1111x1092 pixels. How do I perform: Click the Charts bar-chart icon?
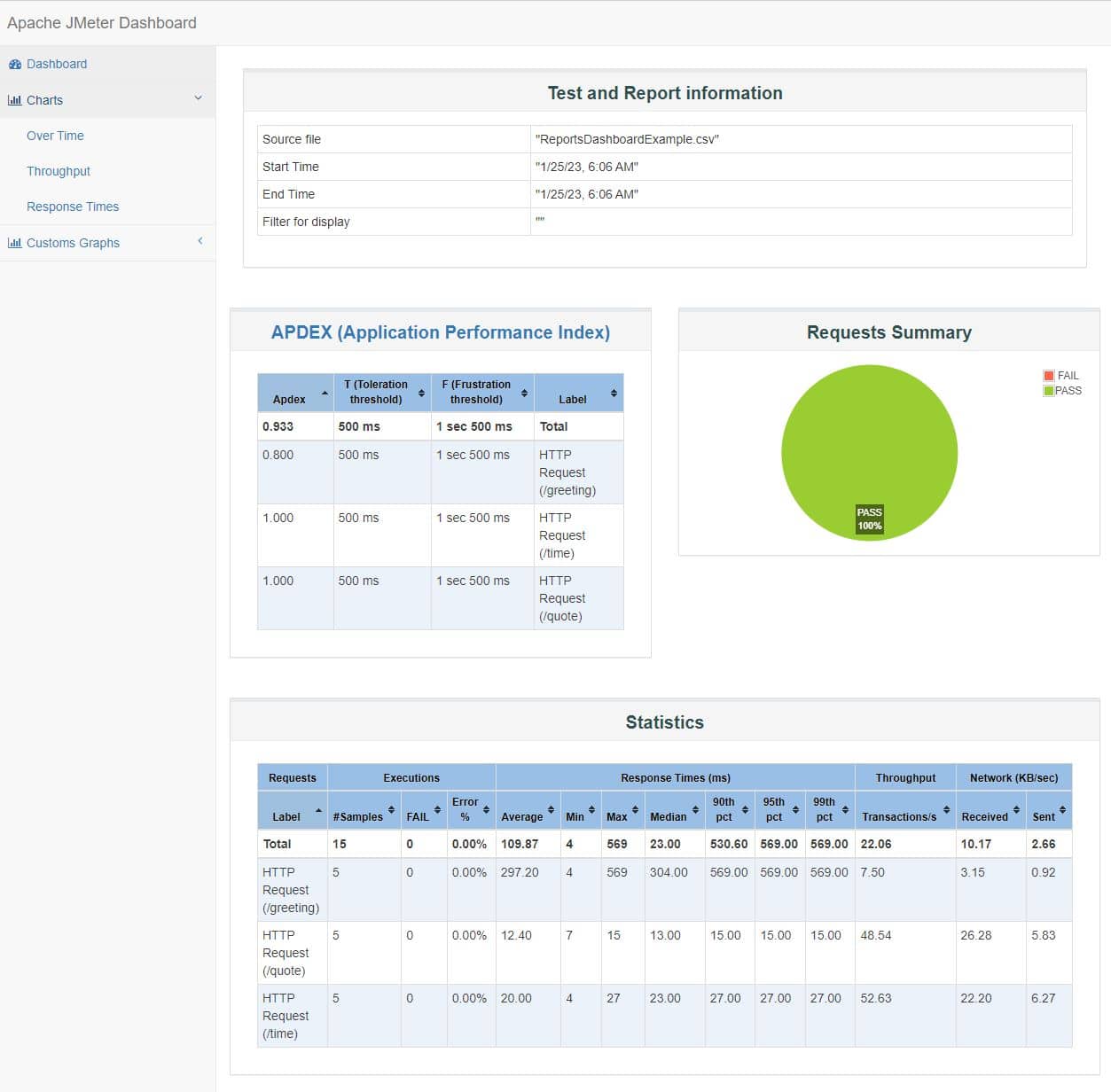pyautogui.click(x=14, y=100)
